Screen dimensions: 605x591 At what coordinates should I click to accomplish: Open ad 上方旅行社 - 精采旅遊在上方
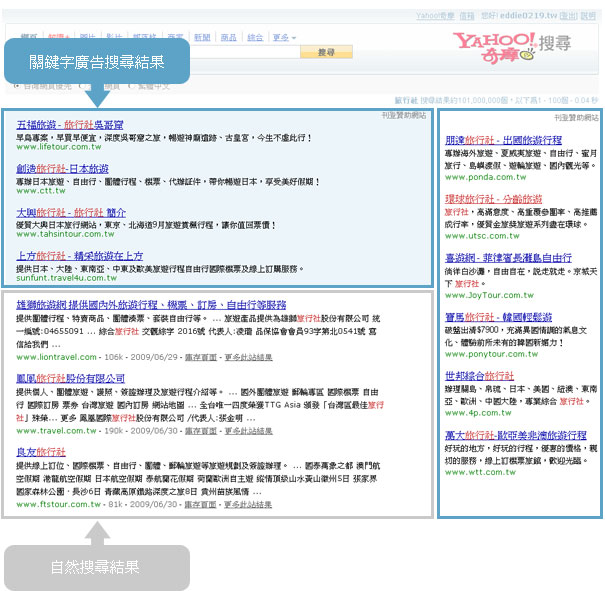click(79, 256)
